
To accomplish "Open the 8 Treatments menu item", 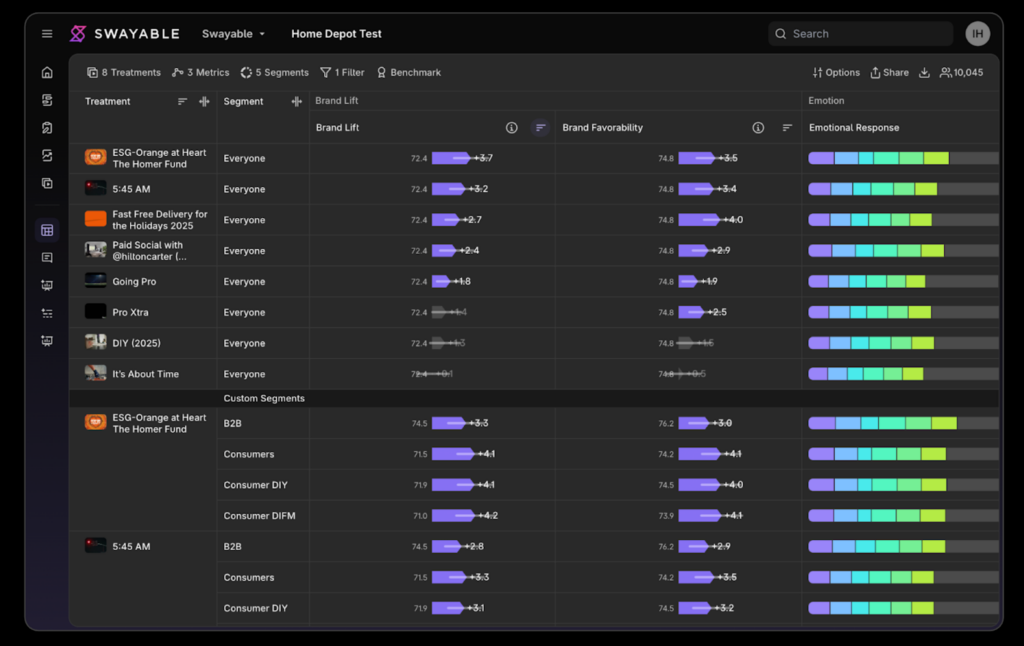I will 123,73.
